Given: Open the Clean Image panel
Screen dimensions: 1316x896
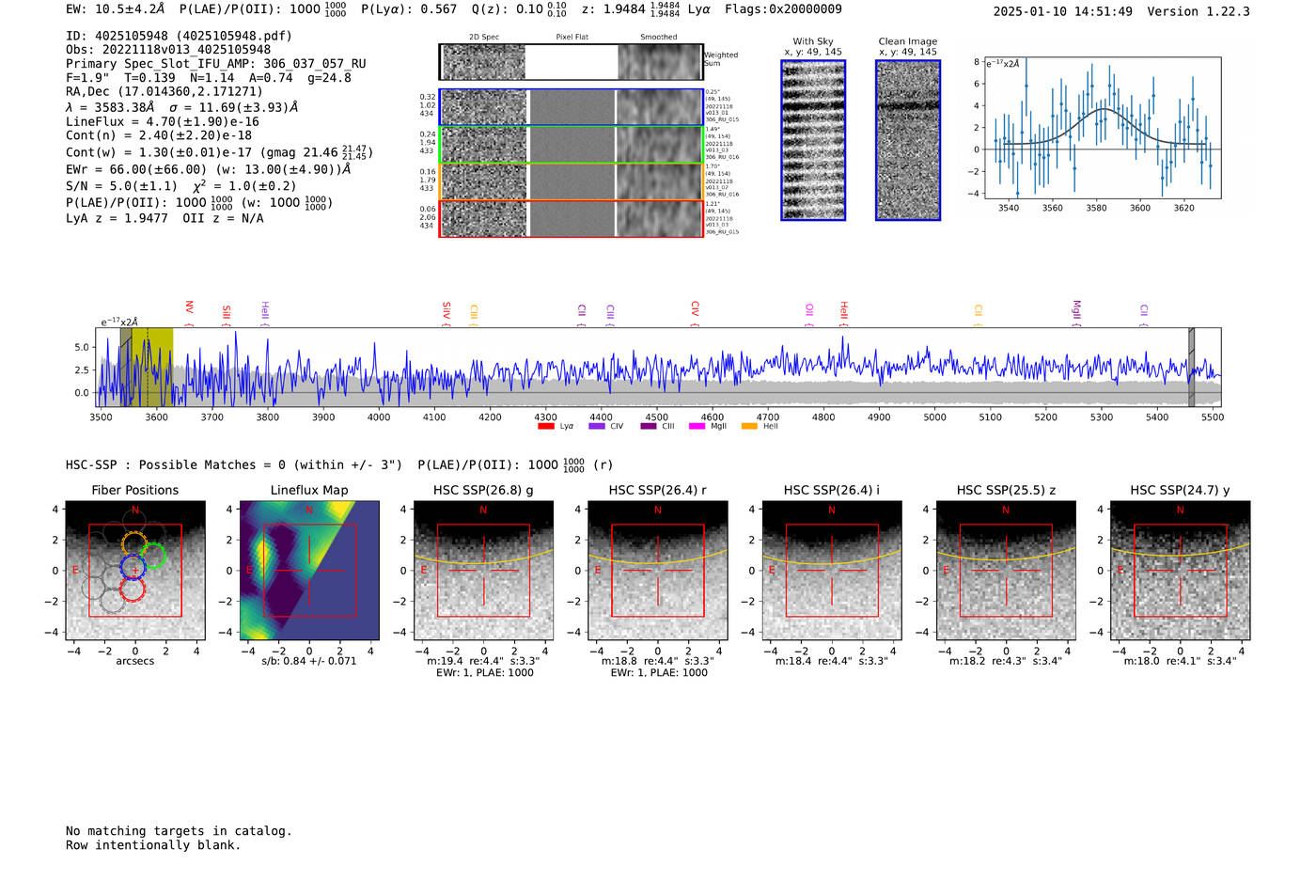Looking at the screenshot, I should coord(908,140).
